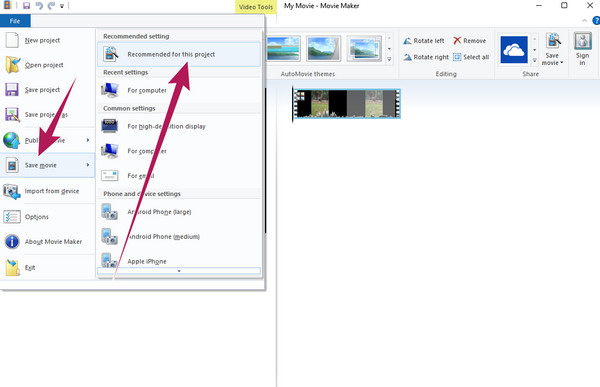Select the video clip on the timeline
Image resolution: width=600 pixels, height=387 pixels.
[347, 103]
